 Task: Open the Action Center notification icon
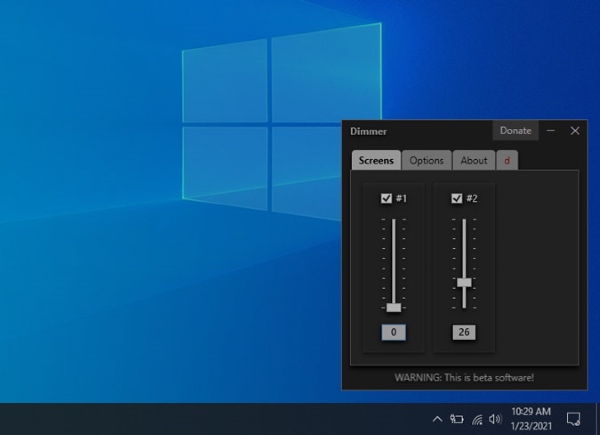tap(574, 418)
